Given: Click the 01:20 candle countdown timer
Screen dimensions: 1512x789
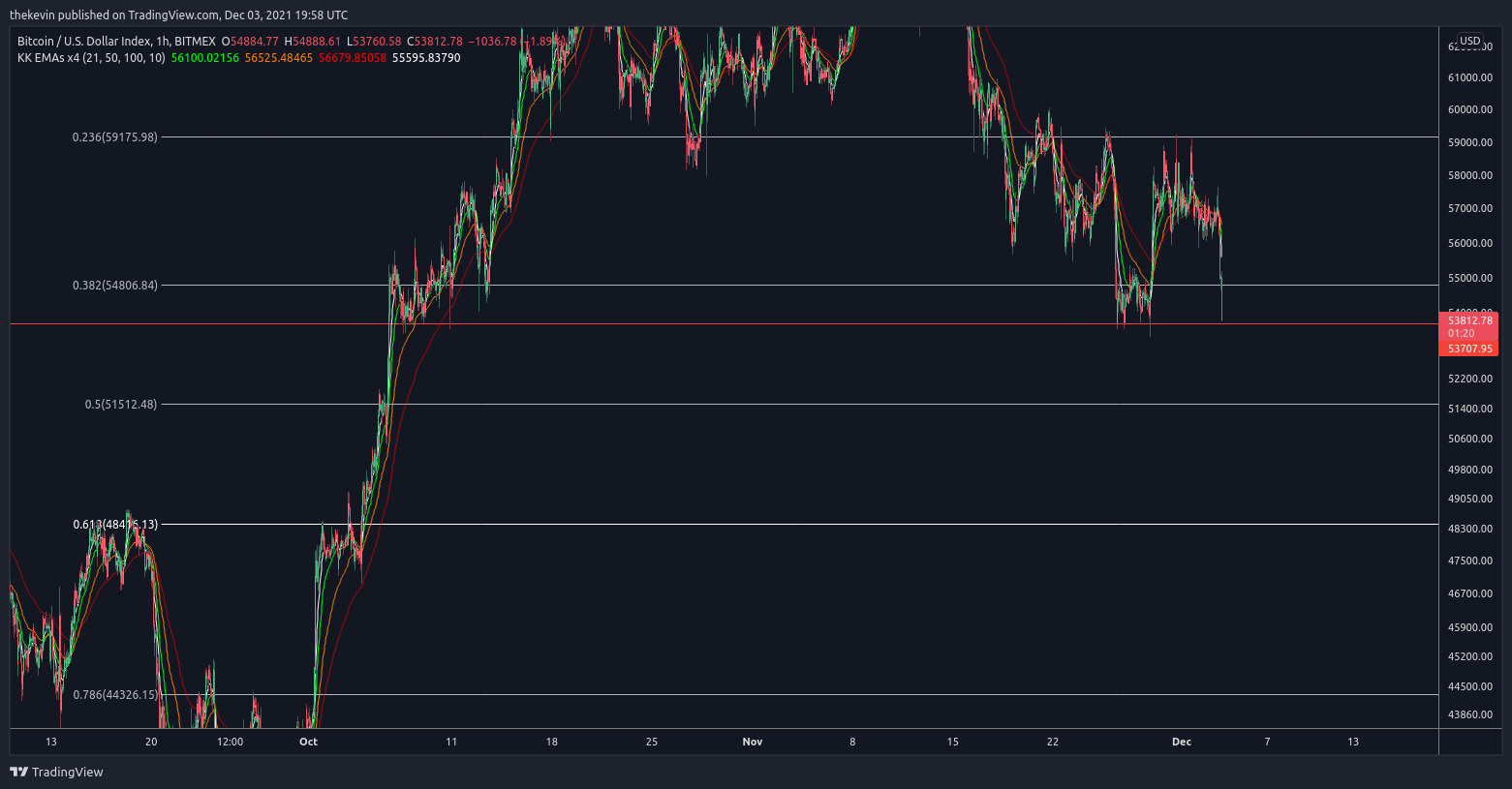Looking at the screenshot, I should (x=1461, y=333).
